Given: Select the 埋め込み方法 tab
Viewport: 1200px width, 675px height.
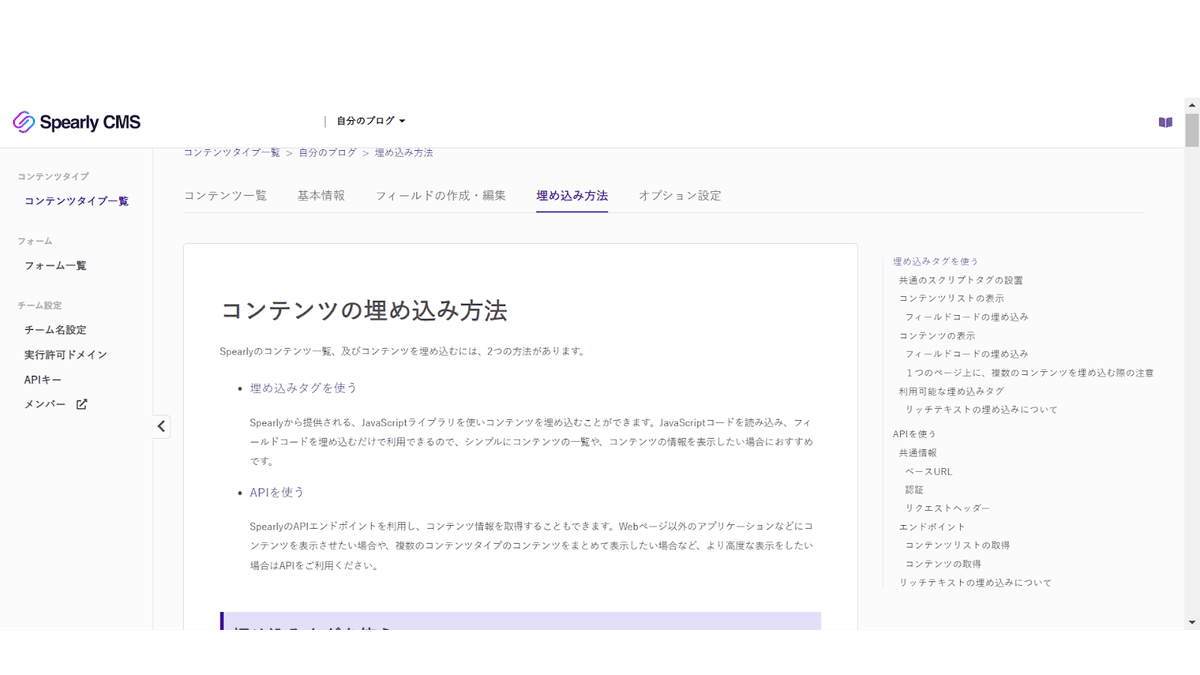Looking at the screenshot, I should pyautogui.click(x=572, y=196).
